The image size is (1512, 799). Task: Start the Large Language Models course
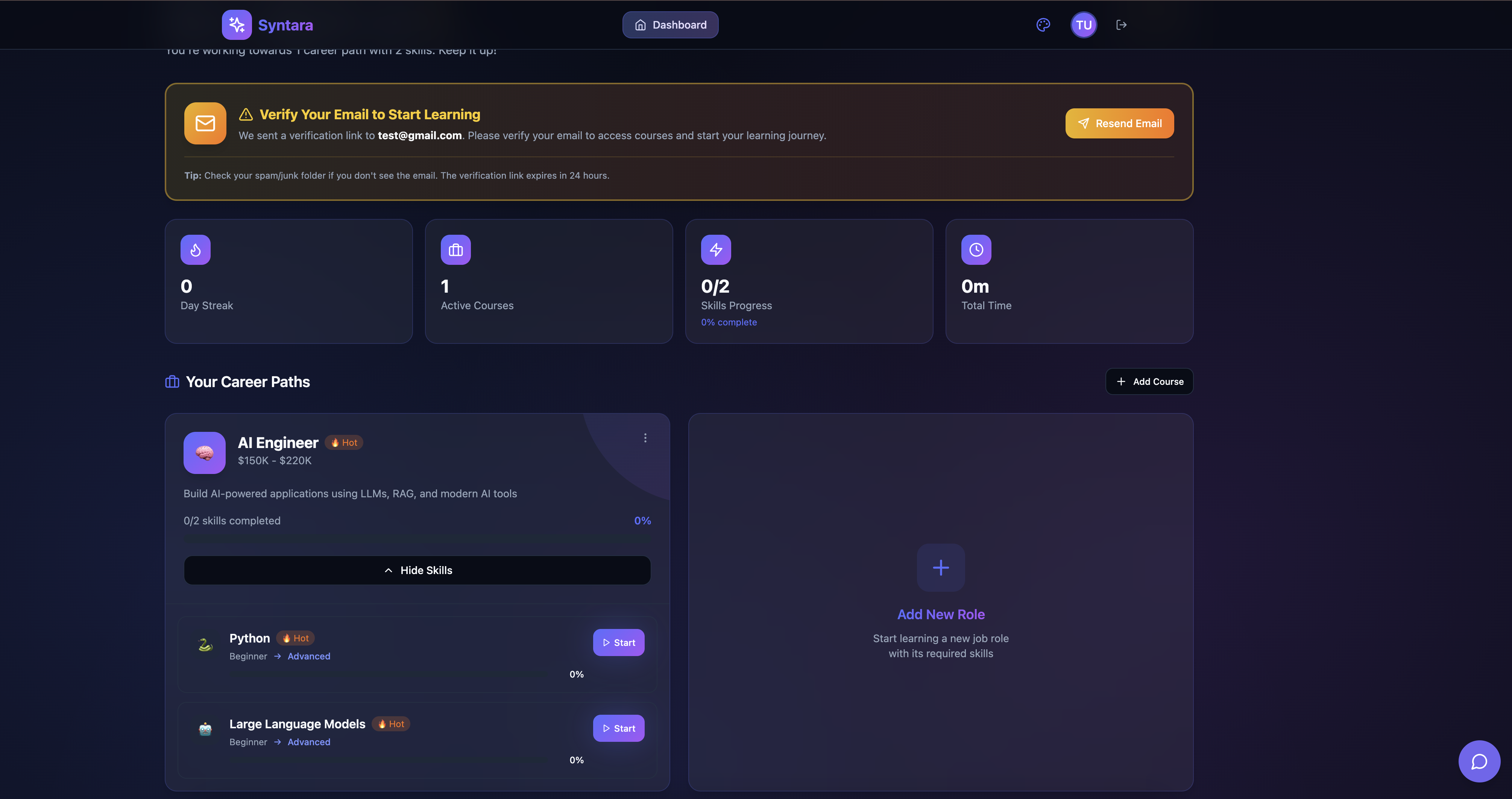pos(618,728)
